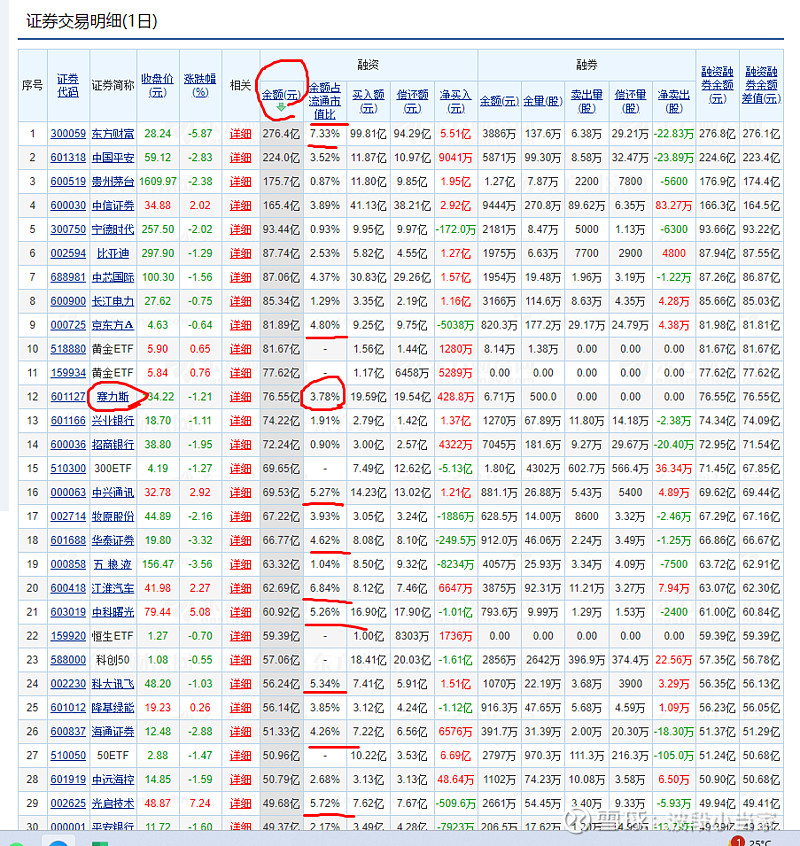Open 贵州茅台 stock name link

click(113, 181)
